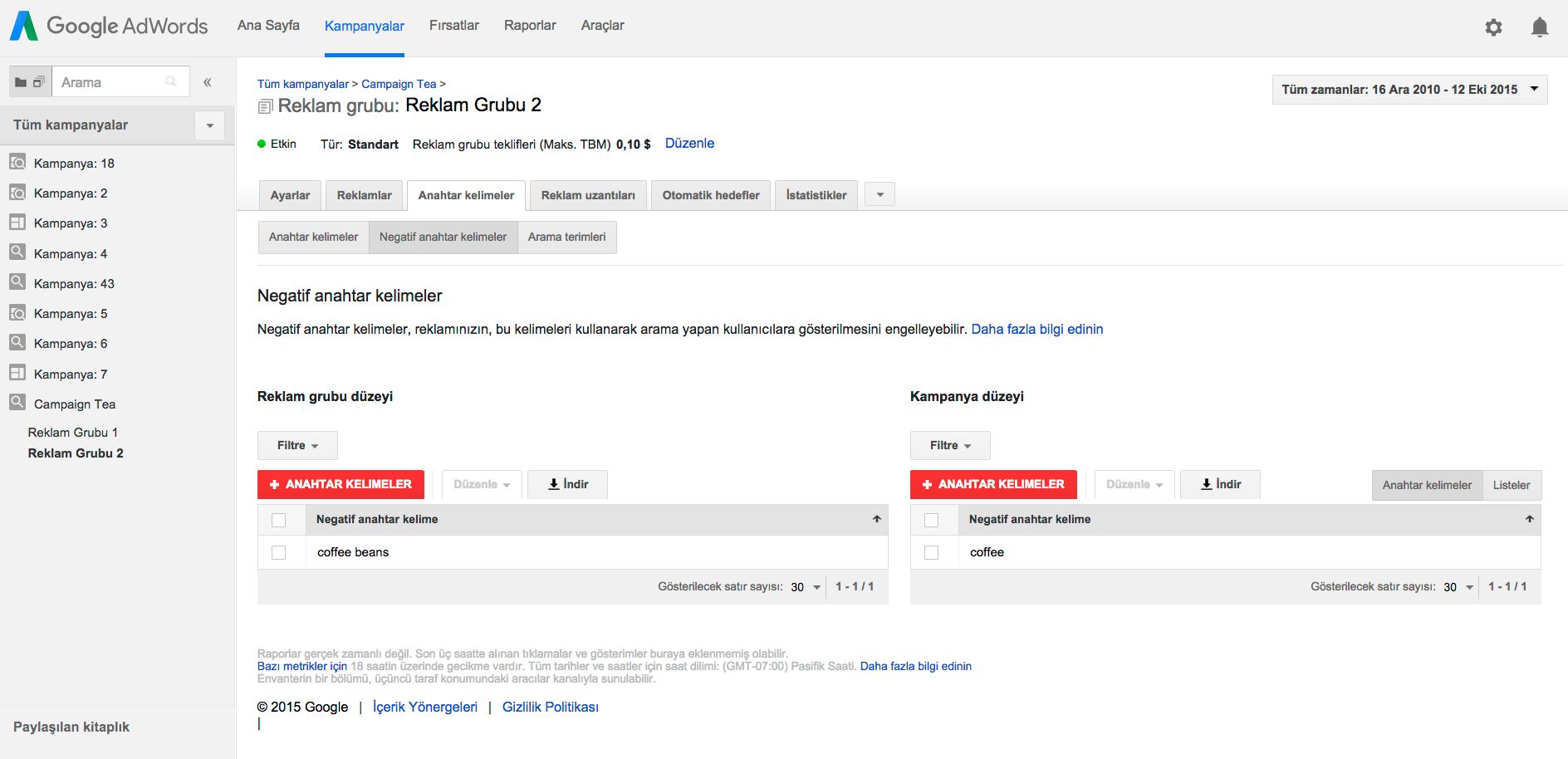Click the icon beside Campaign Tea

(17, 403)
